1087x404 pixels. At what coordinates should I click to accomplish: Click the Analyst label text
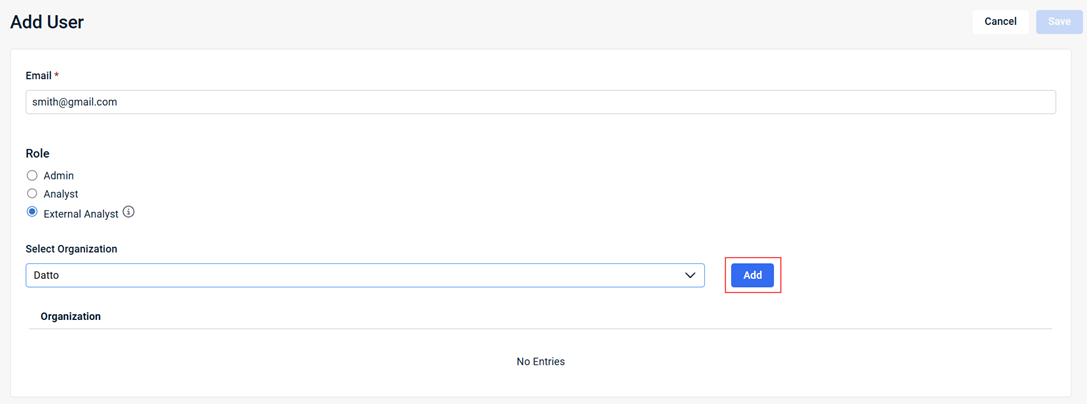[61, 194]
